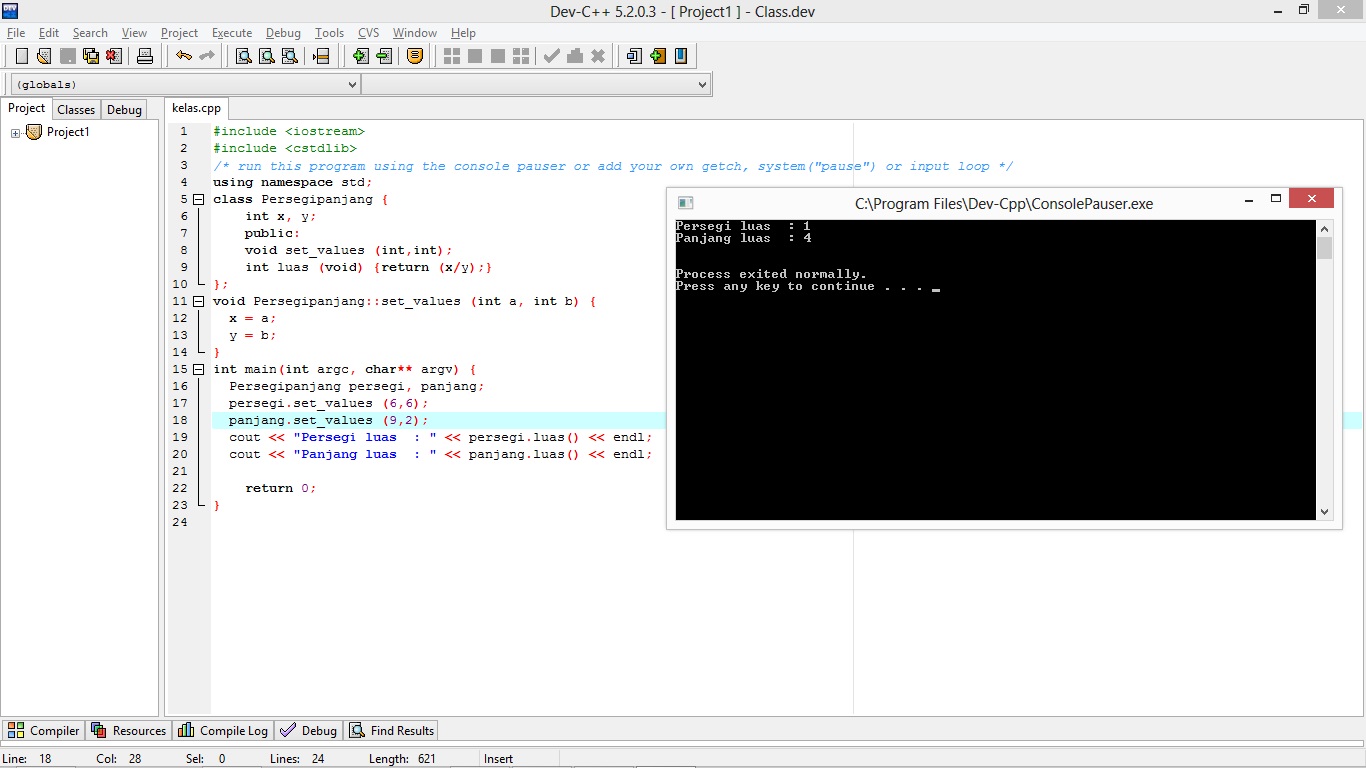Open the Resources tab at the bottom

click(x=129, y=731)
